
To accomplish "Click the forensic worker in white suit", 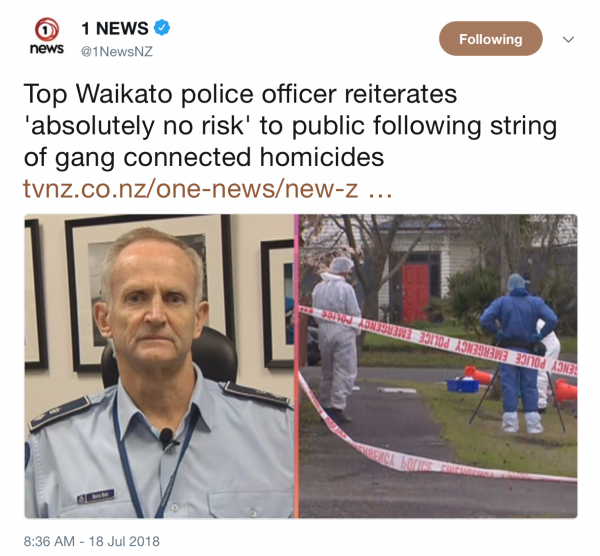I will click(338, 339).
